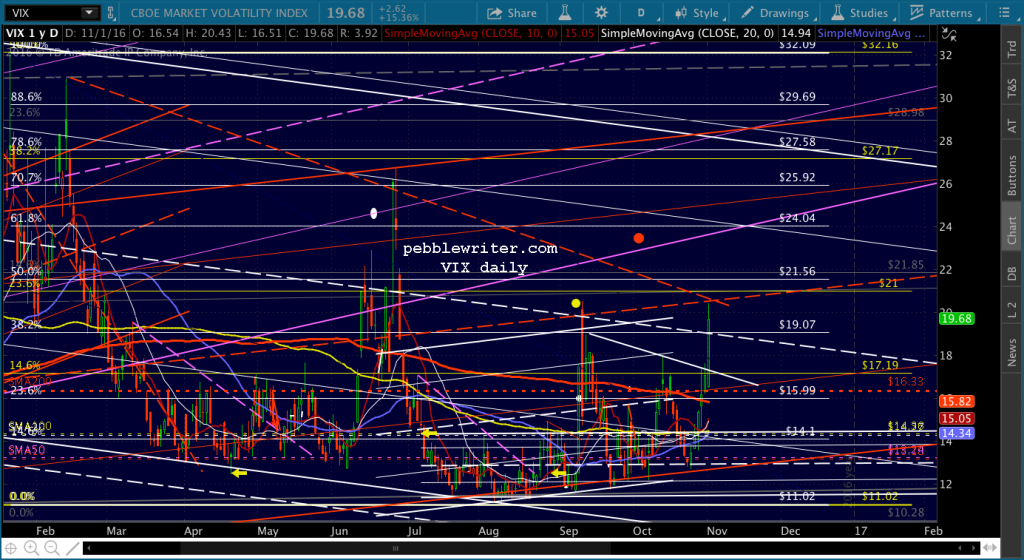Click the crosshair pan tool icon
The width and height of the screenshot is (1024, 560).
12,548
